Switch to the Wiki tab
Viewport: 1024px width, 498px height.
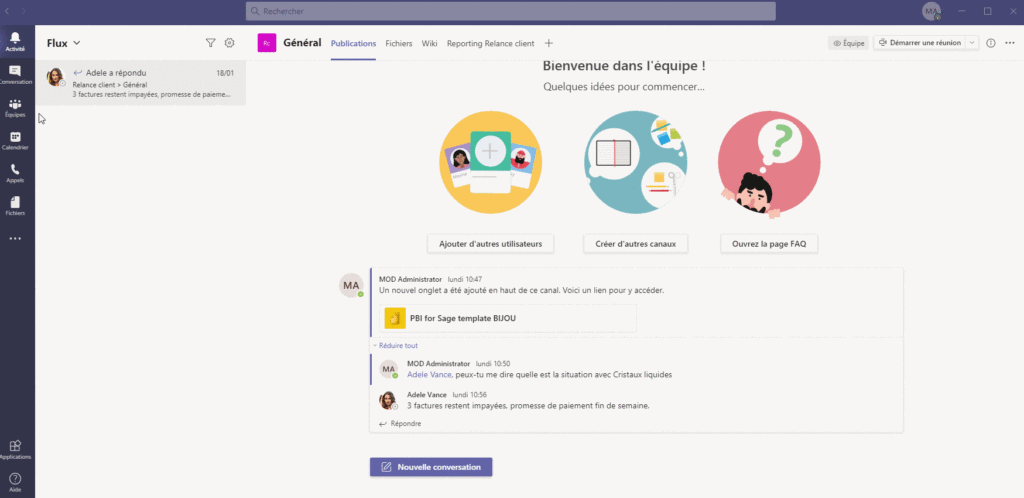[429, 43]
